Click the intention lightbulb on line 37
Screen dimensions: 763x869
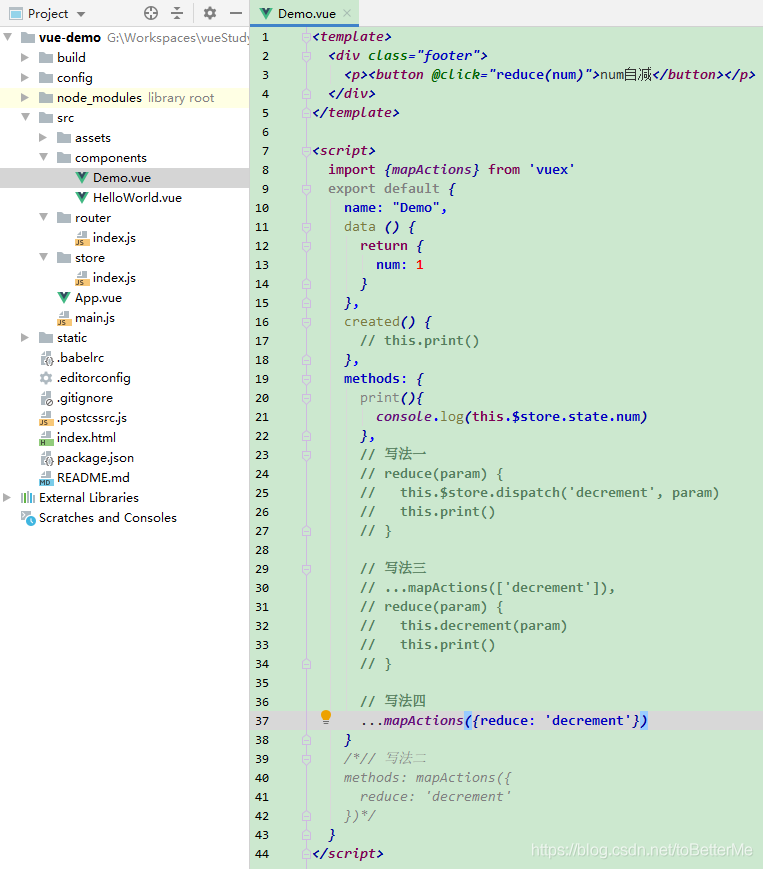point(326,717)
